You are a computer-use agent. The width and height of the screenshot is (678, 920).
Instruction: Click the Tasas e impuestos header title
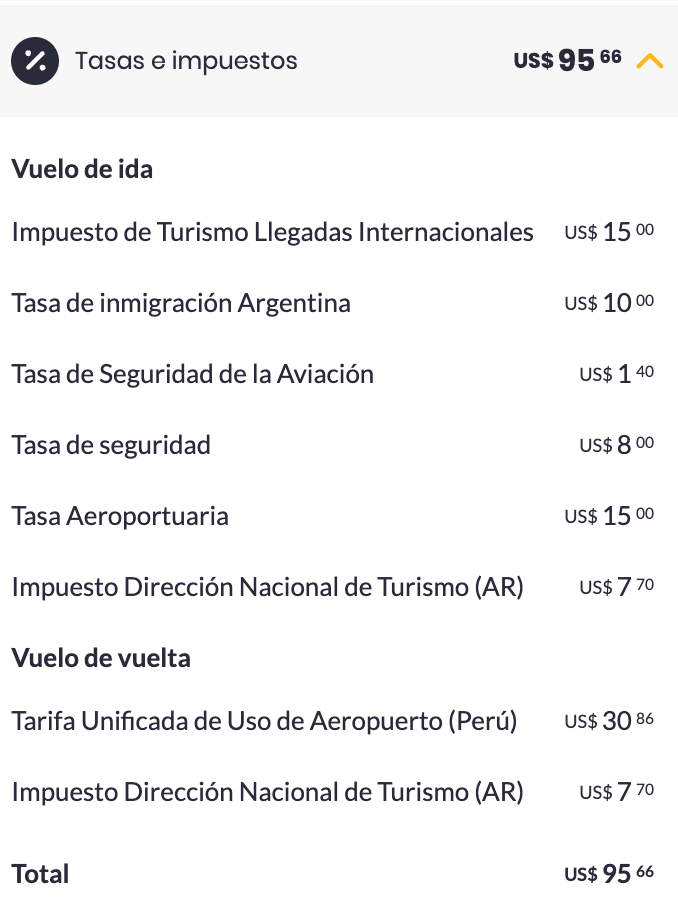[x=186, y=61]
